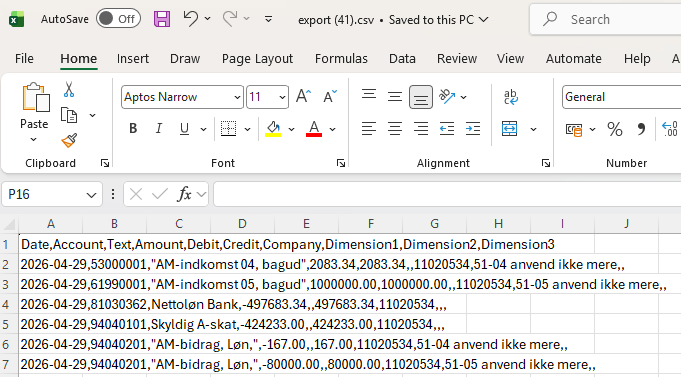Click the Paste clipboard icon
Viewport: 681px width, 377px height.
[35, 98]
